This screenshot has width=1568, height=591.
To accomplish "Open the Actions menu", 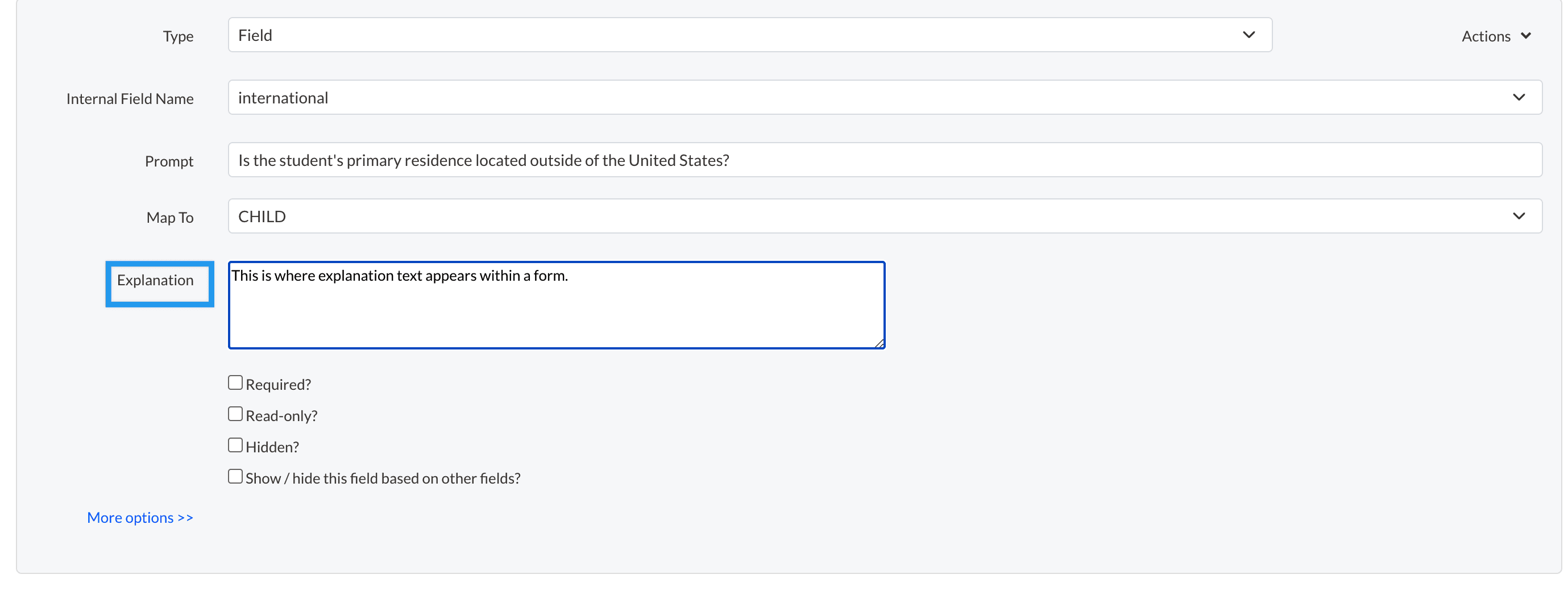I will (x=1486, y=36).
